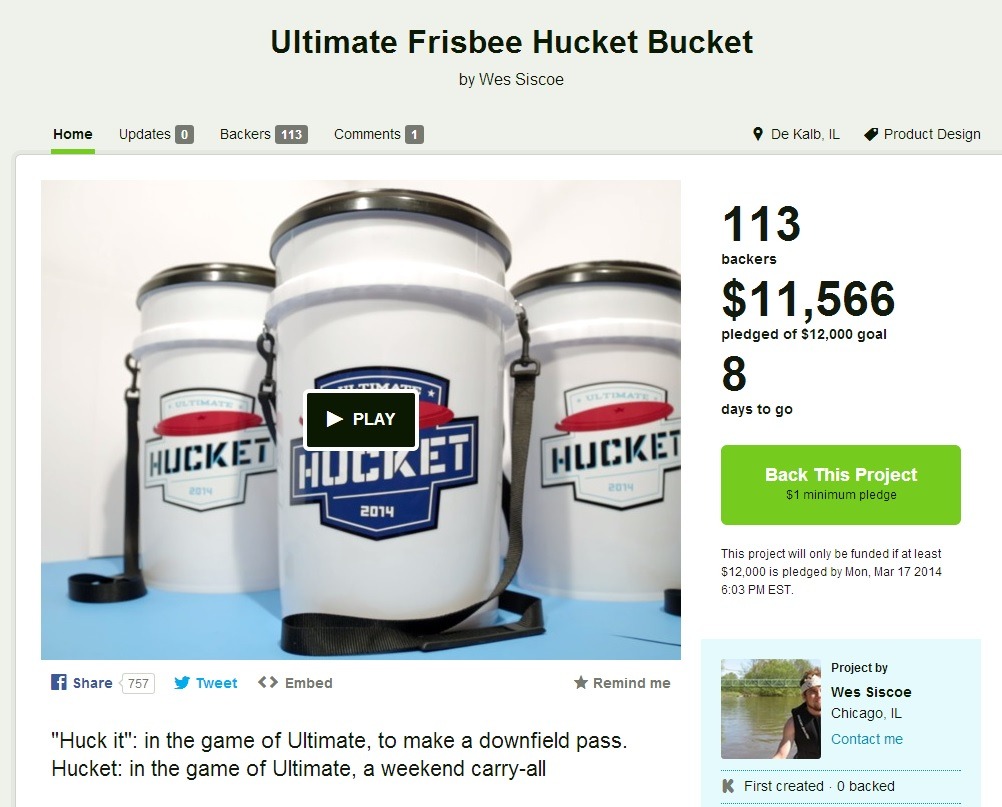Click the by Wes Siscoe byline under title
The image size is (1002, 807).
click(511, 79)
